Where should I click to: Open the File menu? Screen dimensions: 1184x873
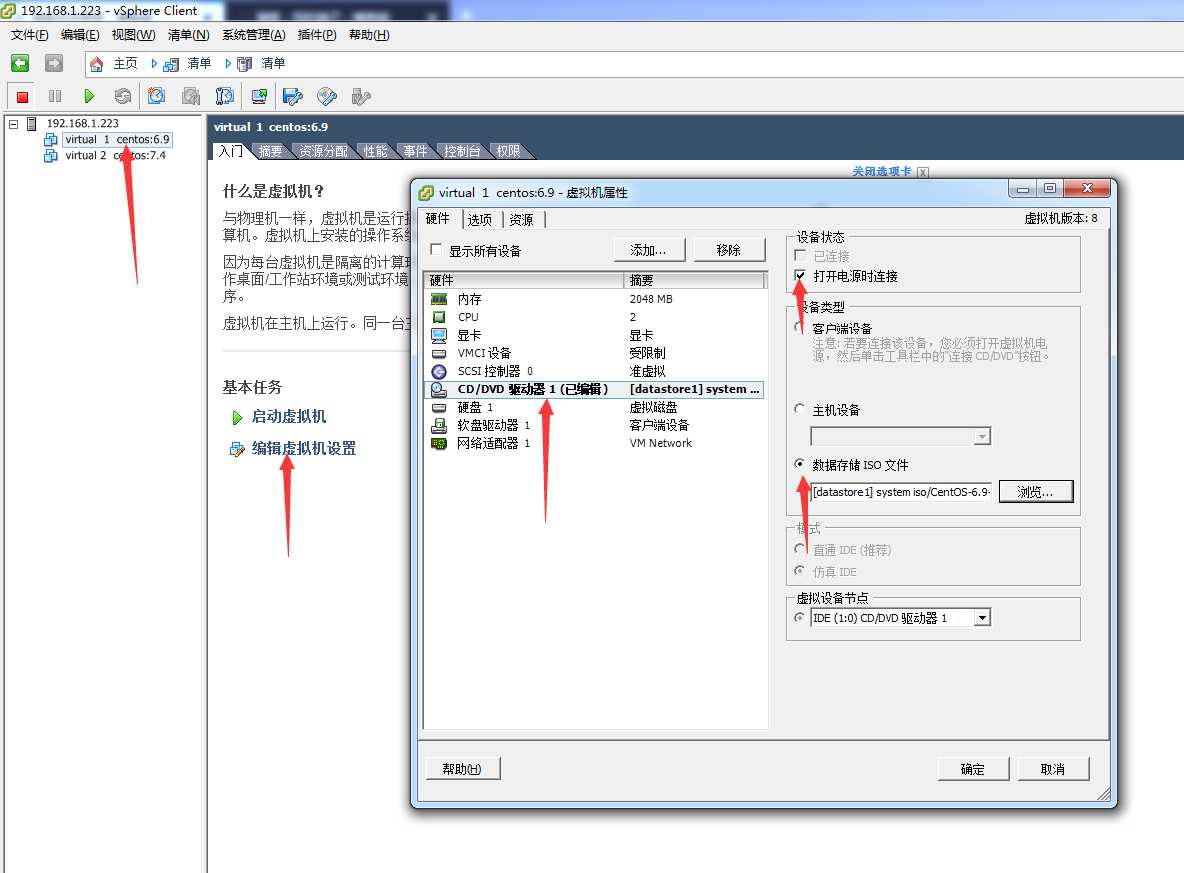pos(29,35)
